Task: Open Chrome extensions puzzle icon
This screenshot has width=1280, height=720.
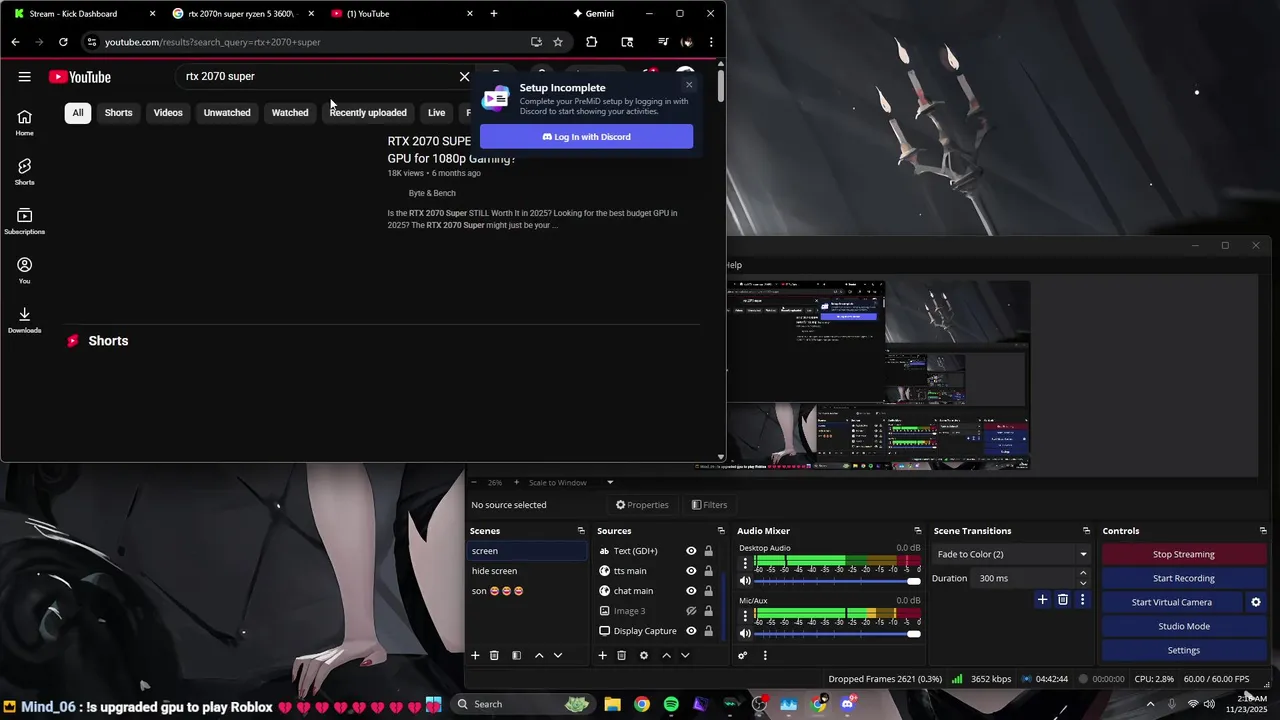Action: coord(592,42)
